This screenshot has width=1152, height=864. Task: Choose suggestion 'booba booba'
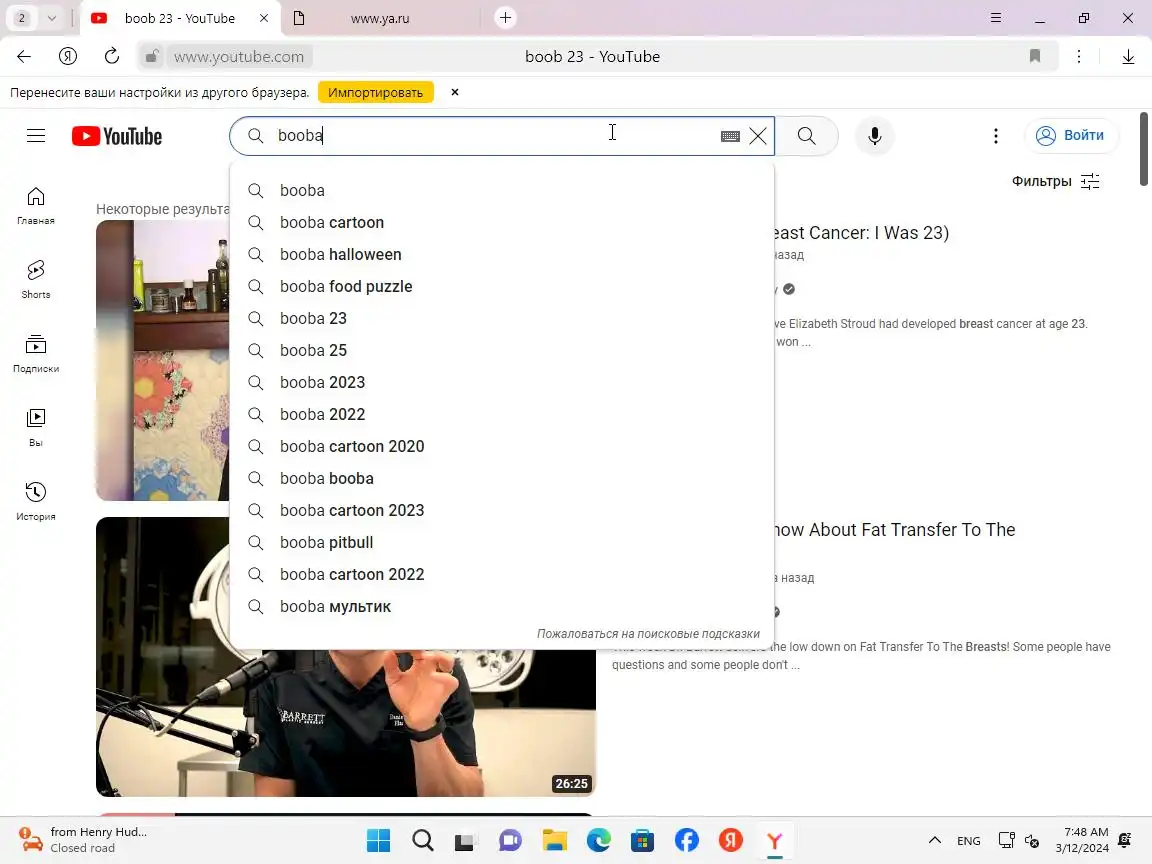[x=502, y=478]
